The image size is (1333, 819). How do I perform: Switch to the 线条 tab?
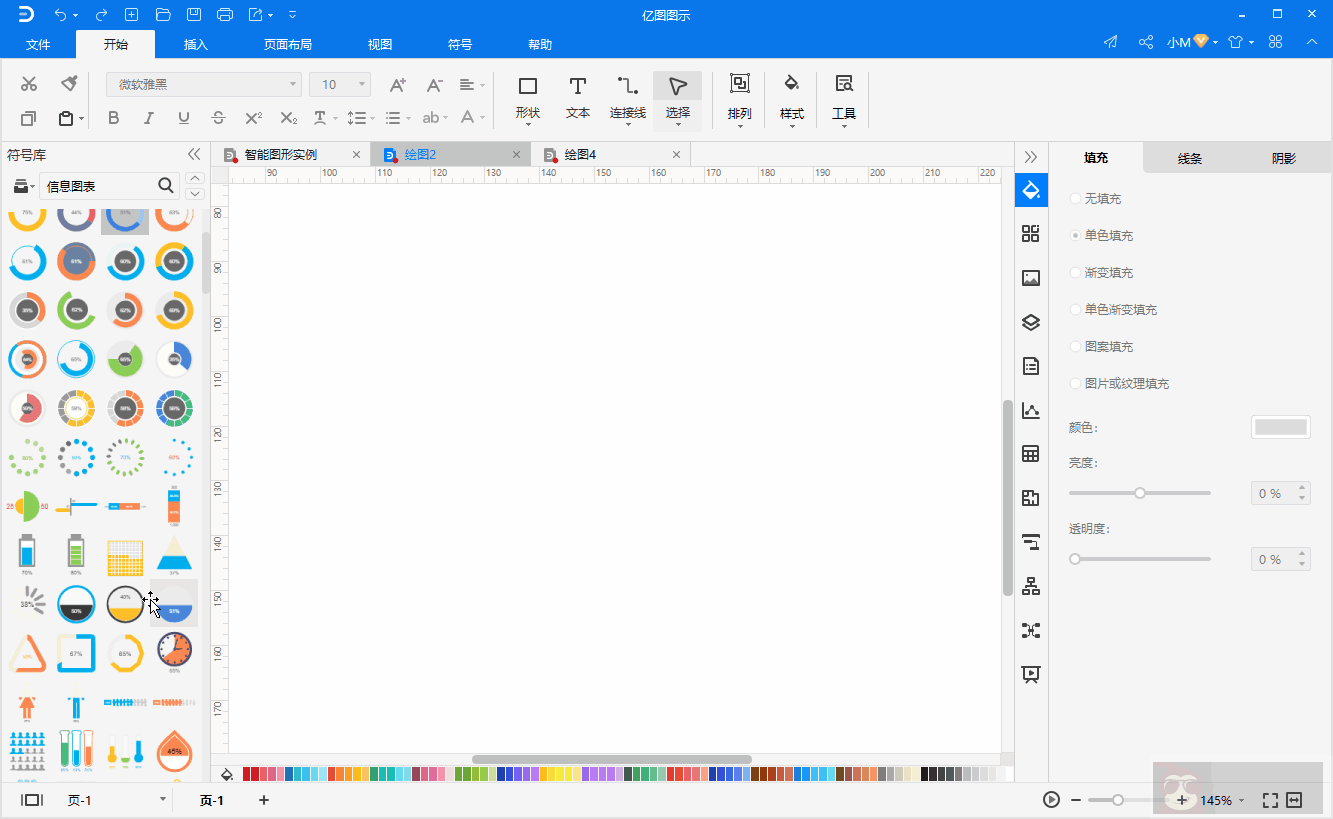pos(1189,158)
